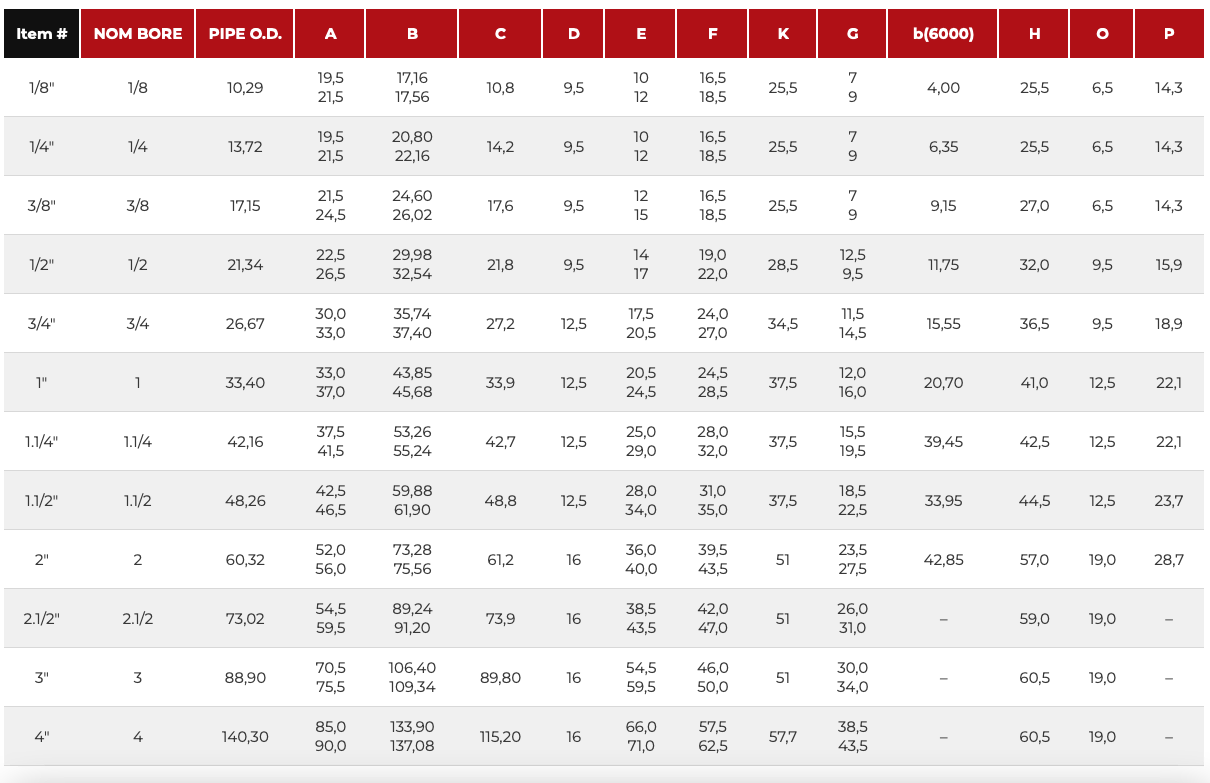This screenshot has height=783, width=1210.
Task: Click the 2.1/2" item cell
Action: pyautogui.click(x=42, y=619)
